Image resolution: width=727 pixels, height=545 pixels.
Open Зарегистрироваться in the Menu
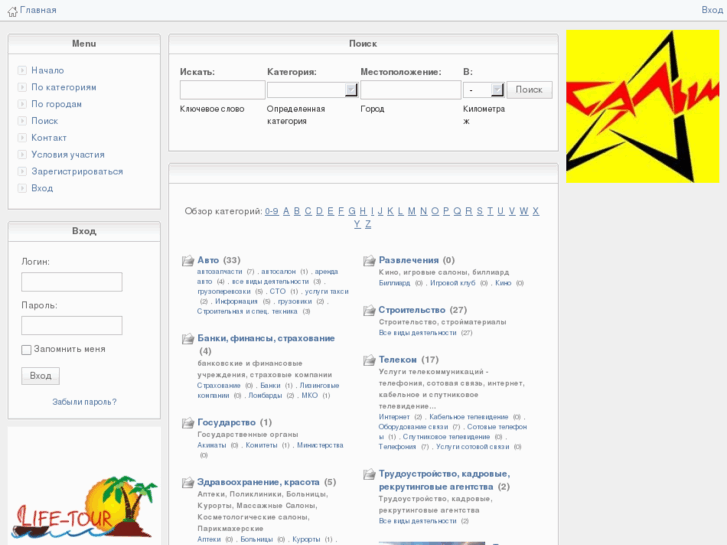[x=77, y=172]
